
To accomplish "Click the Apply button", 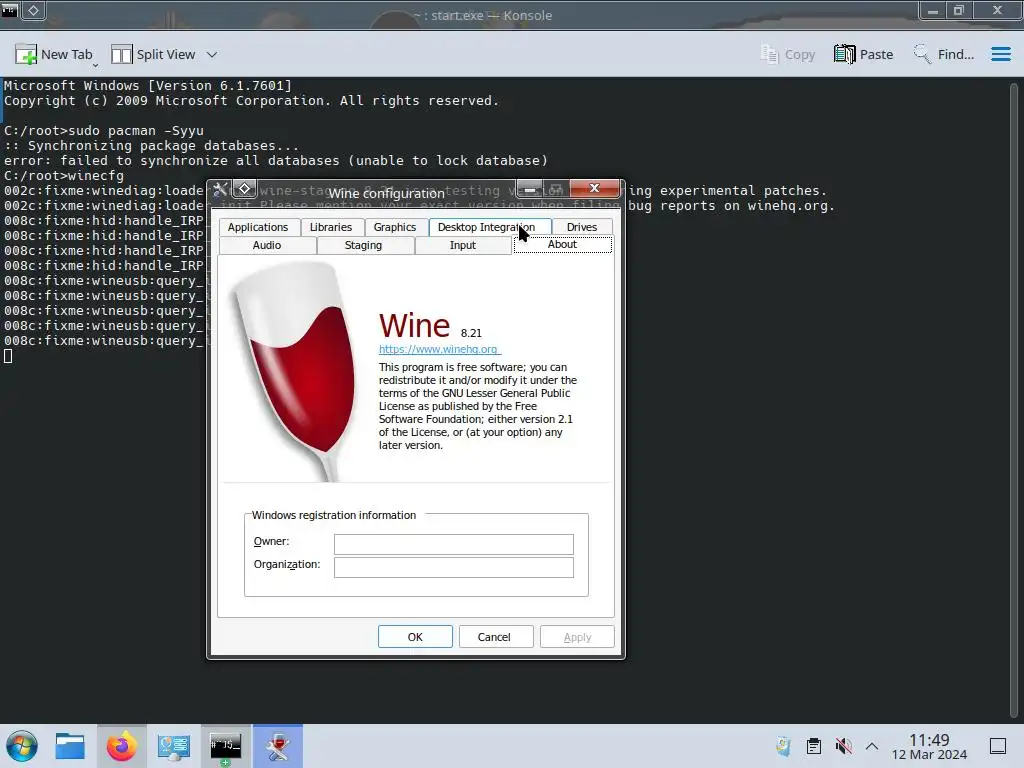I will click(x=577, y=637).
